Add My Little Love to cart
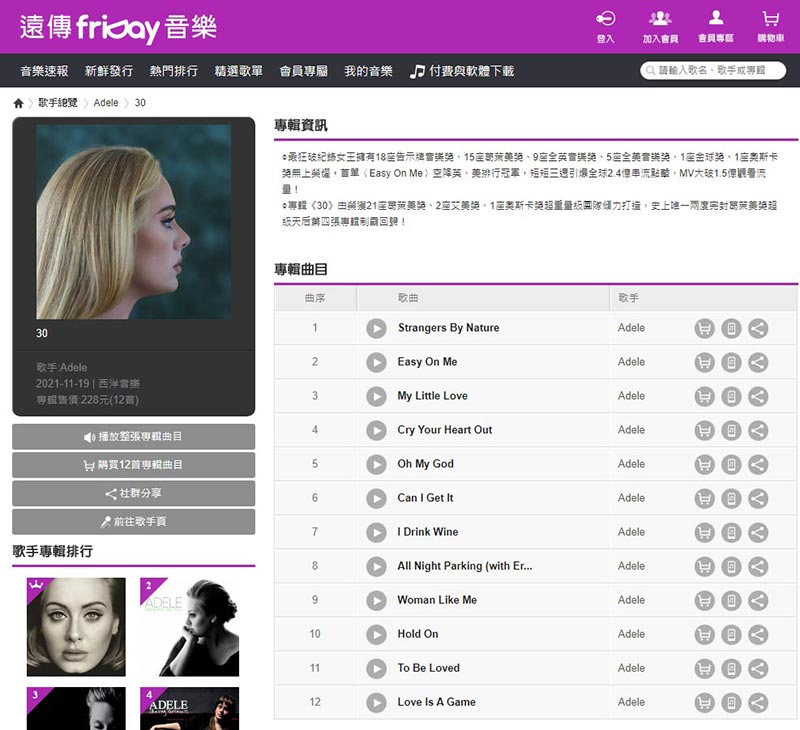 [705, 396]
